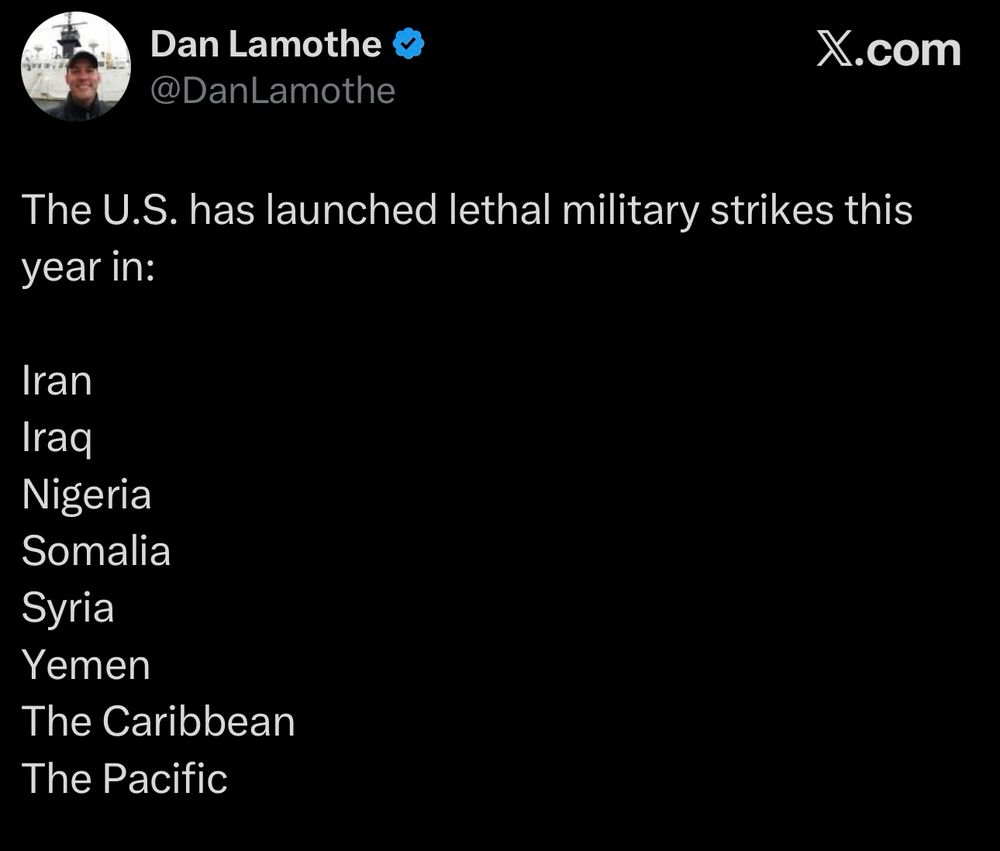Select Nigeria in the tweet list

(87, 496)
